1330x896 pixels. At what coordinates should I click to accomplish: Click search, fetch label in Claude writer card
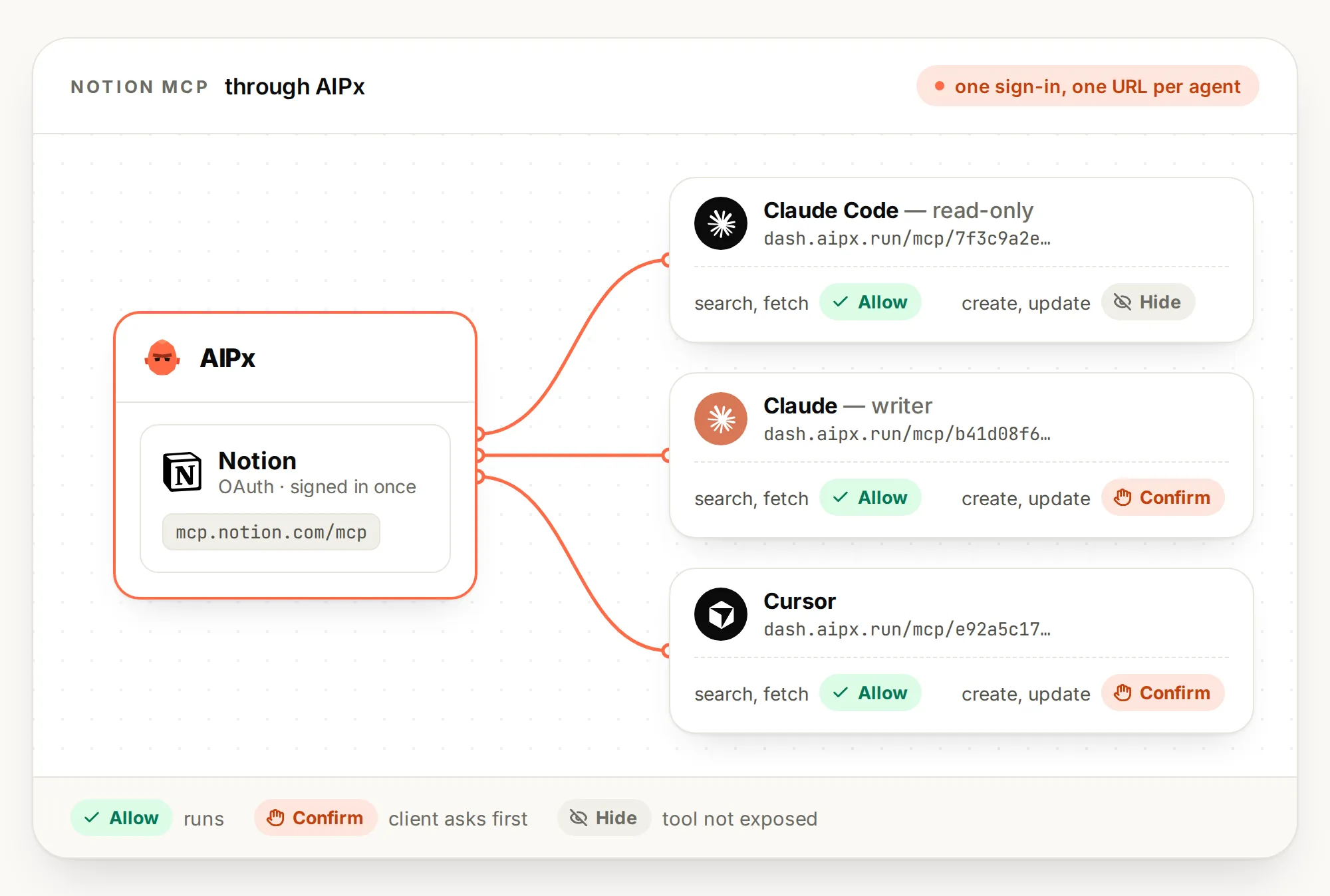click(x=751, y=499)
